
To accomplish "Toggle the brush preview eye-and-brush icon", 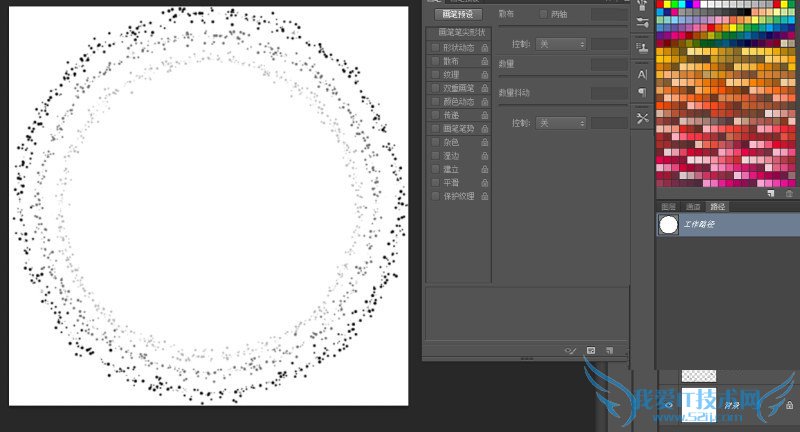I will pos(570,350).
